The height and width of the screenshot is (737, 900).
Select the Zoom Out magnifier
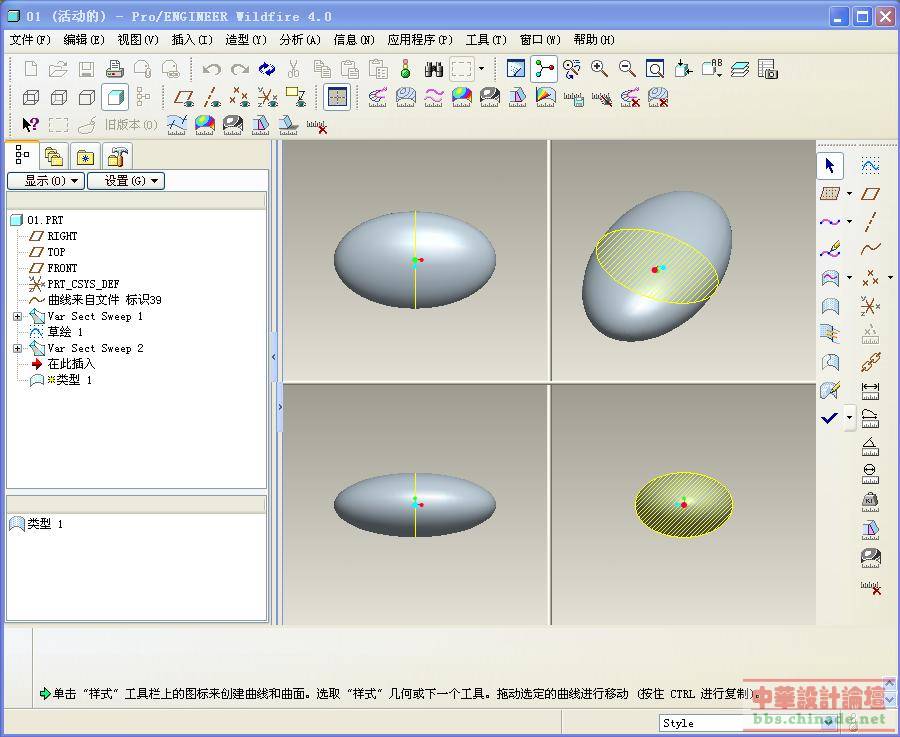[627, 69]
